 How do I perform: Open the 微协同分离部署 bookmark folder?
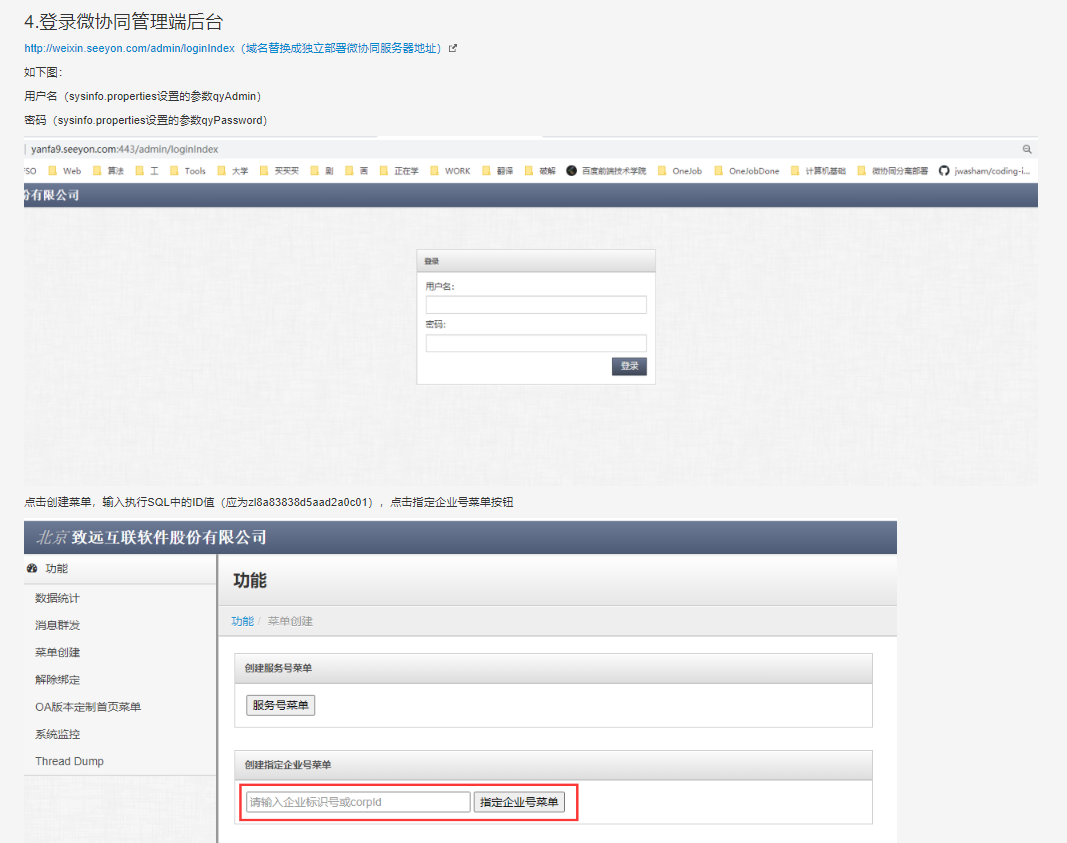tap(892, 171)
